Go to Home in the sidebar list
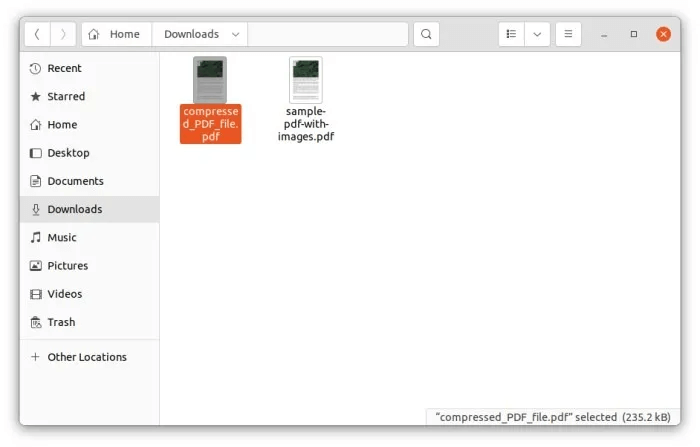 coord(89,125)
